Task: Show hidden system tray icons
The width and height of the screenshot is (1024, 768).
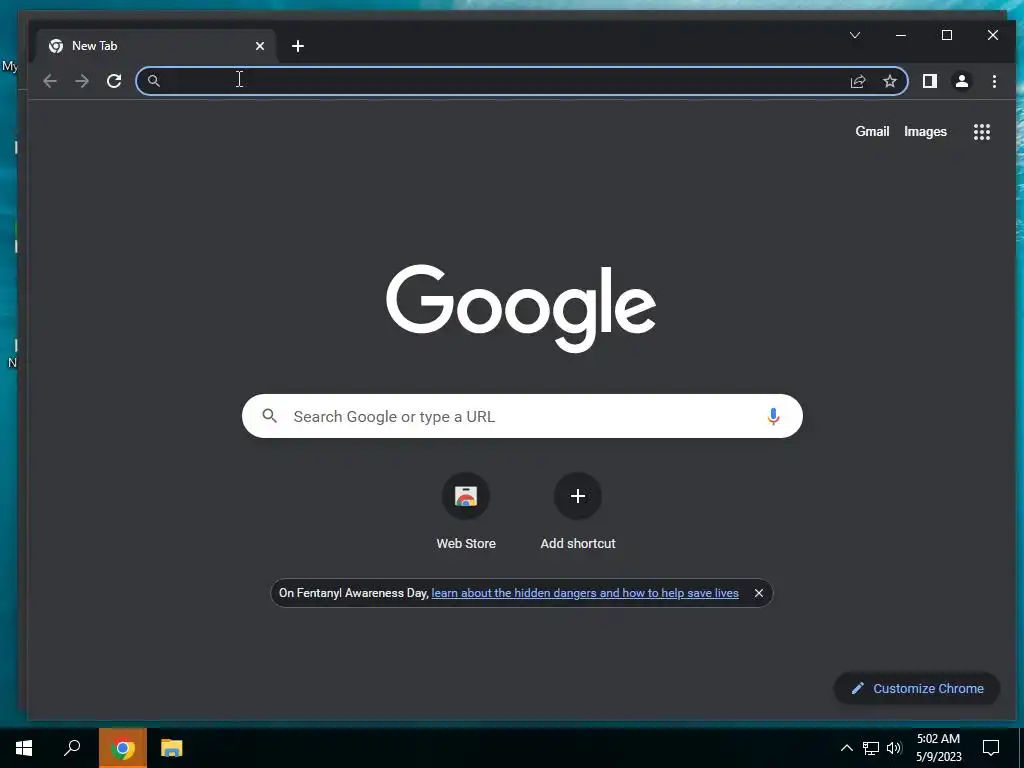Action: click(x=846, y=748)
